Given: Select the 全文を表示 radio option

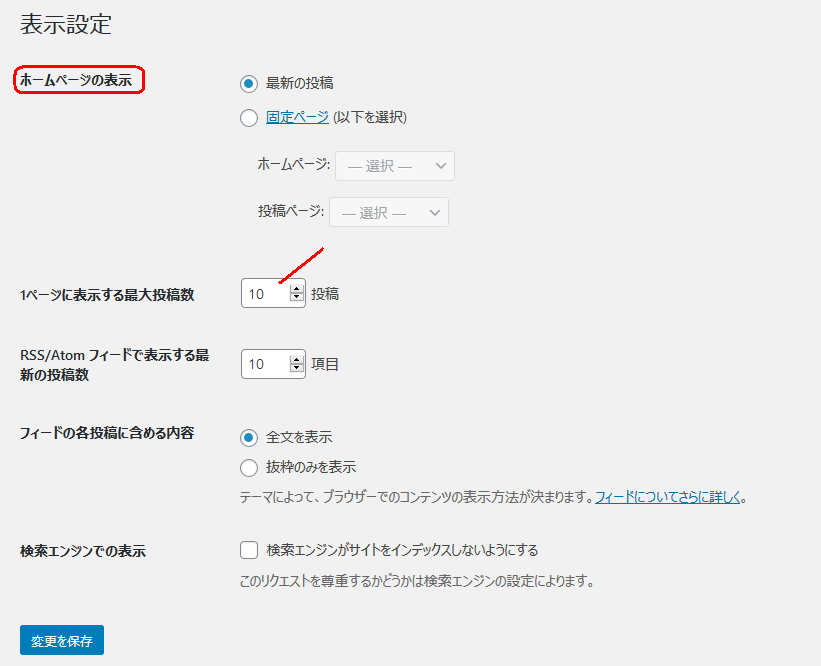Looking at the screenshot, I should 249,438.
